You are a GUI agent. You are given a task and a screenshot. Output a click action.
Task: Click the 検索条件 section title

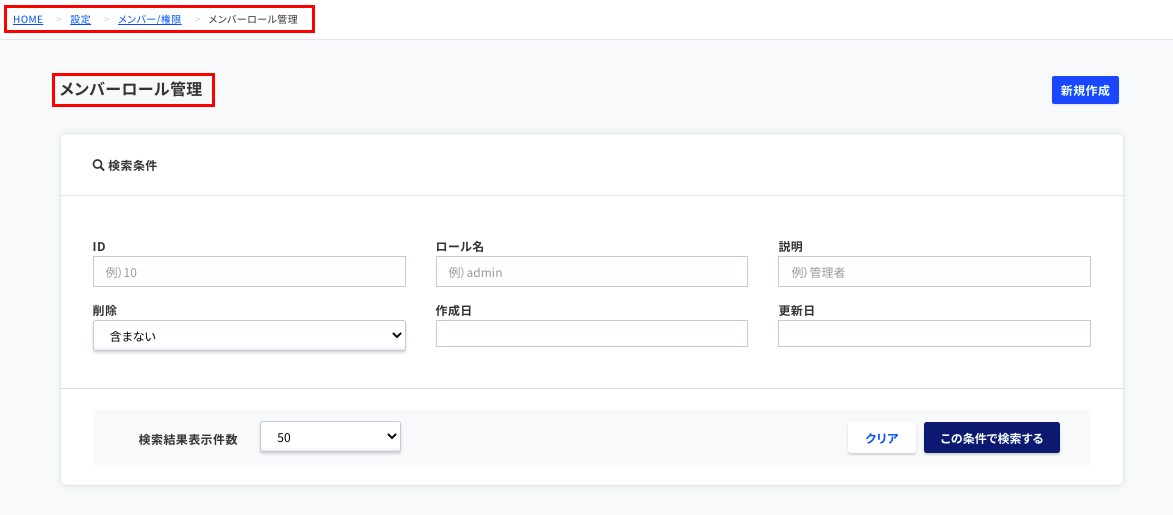132,165
